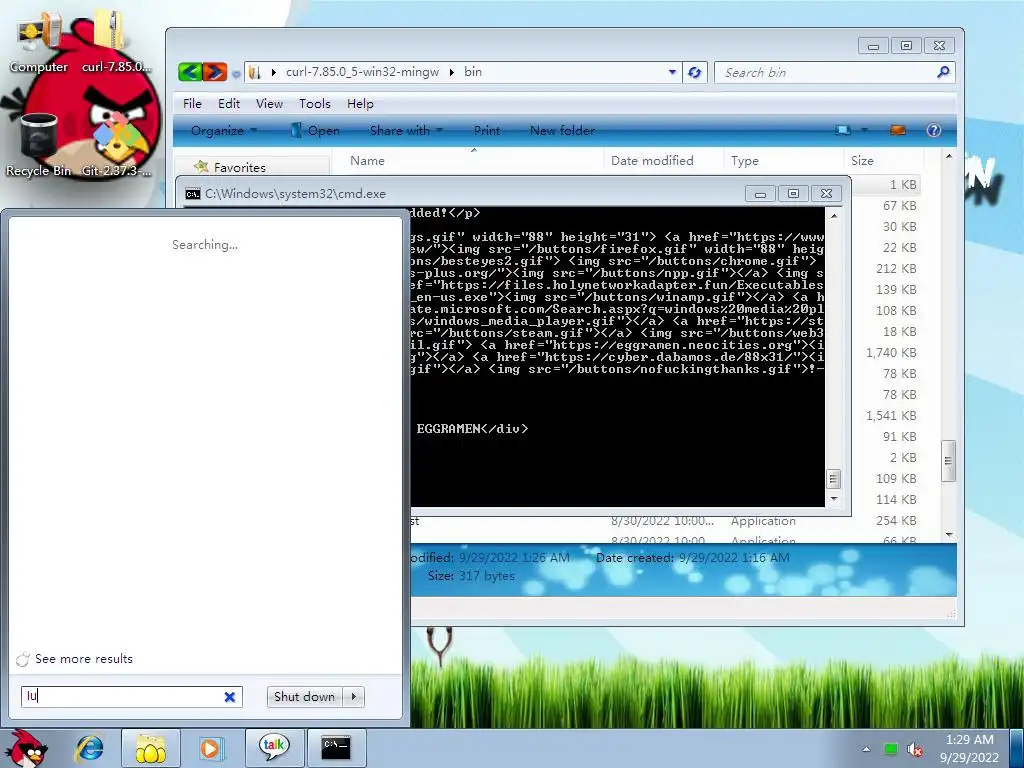Launch Internet Explorer from the taskbar

coord(89,748)
